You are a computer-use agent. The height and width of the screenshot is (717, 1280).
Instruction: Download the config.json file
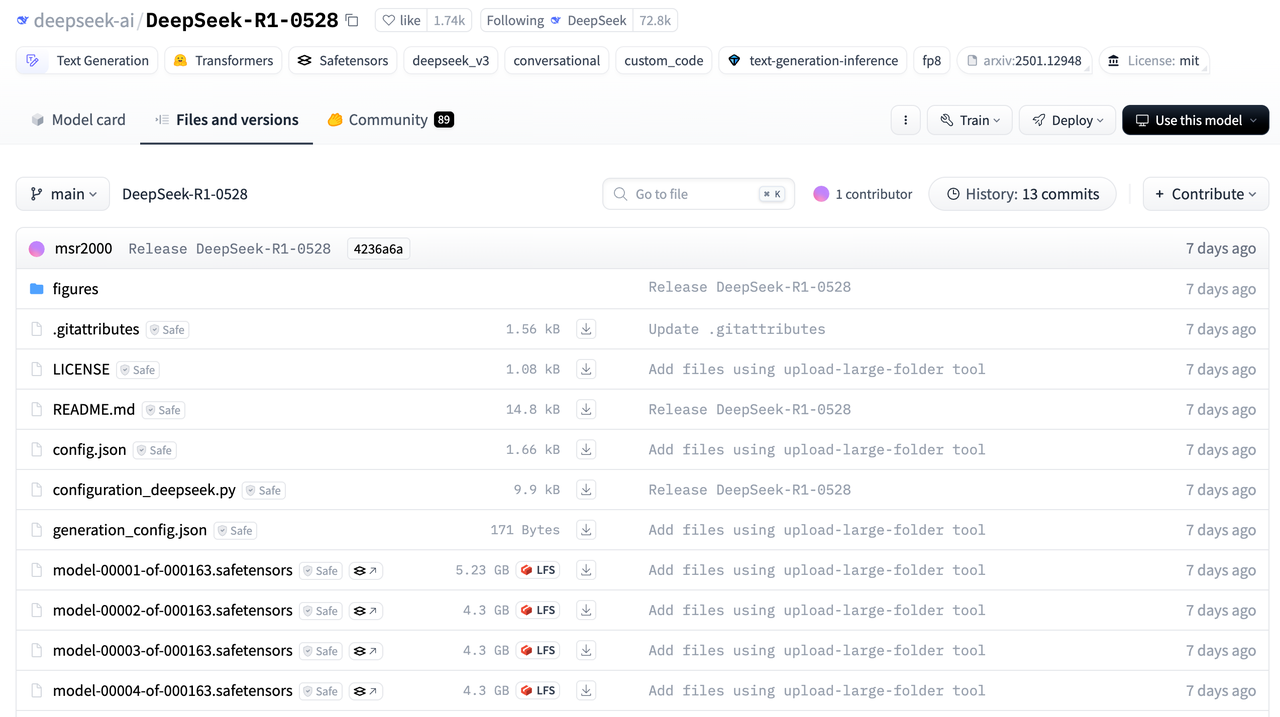(587, 450)
